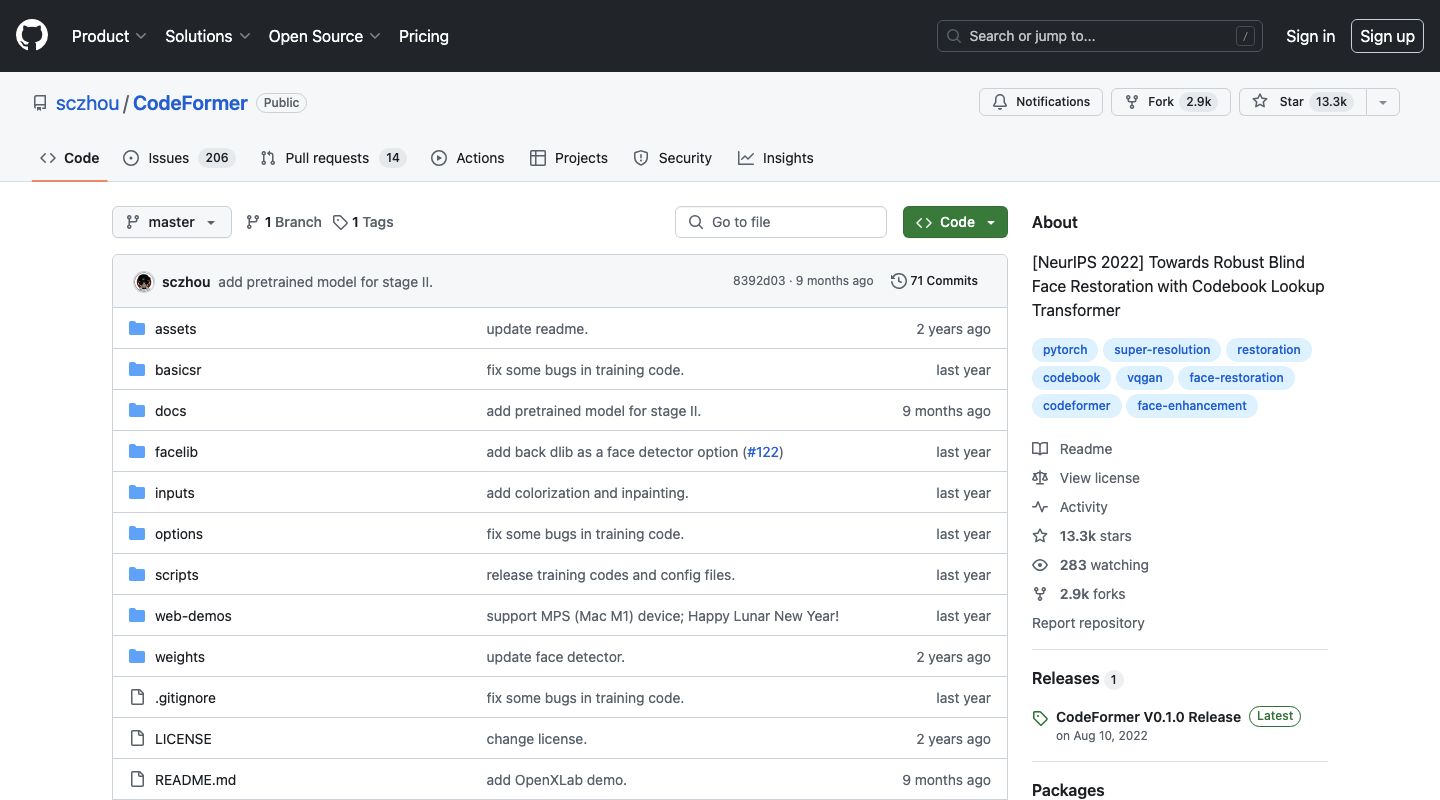This screenshot has width=1440, height=800.
Task: Open the #122 issue link
Action: point(763,452)
